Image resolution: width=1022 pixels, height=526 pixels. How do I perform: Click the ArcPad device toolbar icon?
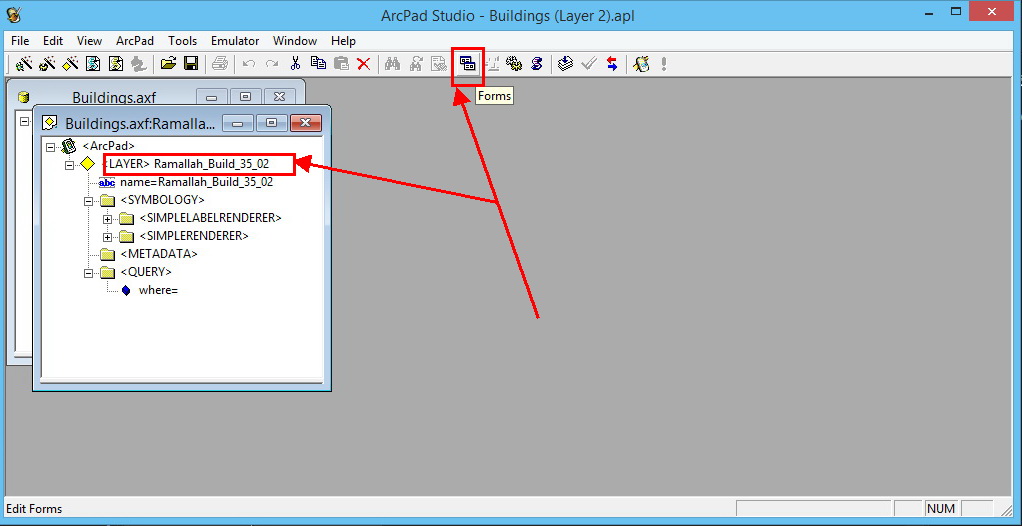tap(641, 63)
